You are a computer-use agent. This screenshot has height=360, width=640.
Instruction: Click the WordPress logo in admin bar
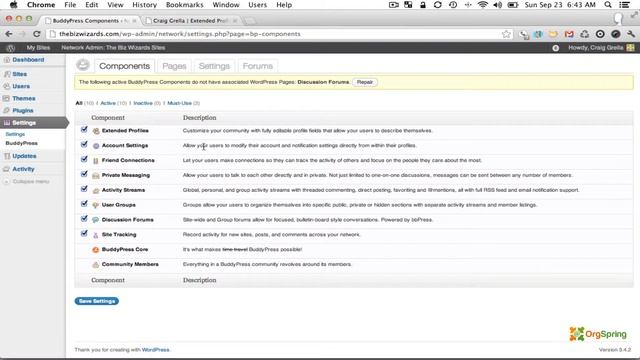(x=11, y=48)
